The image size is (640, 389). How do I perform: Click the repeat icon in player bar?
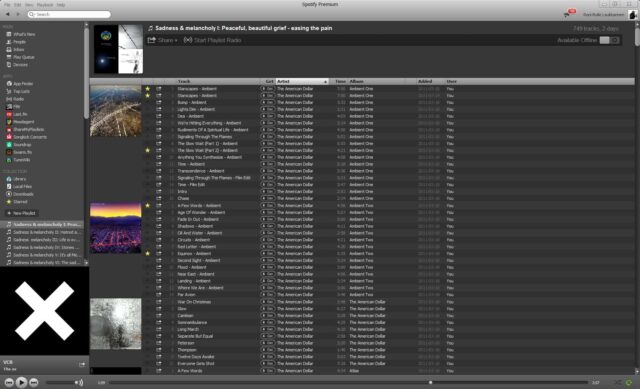coord(629,382)
